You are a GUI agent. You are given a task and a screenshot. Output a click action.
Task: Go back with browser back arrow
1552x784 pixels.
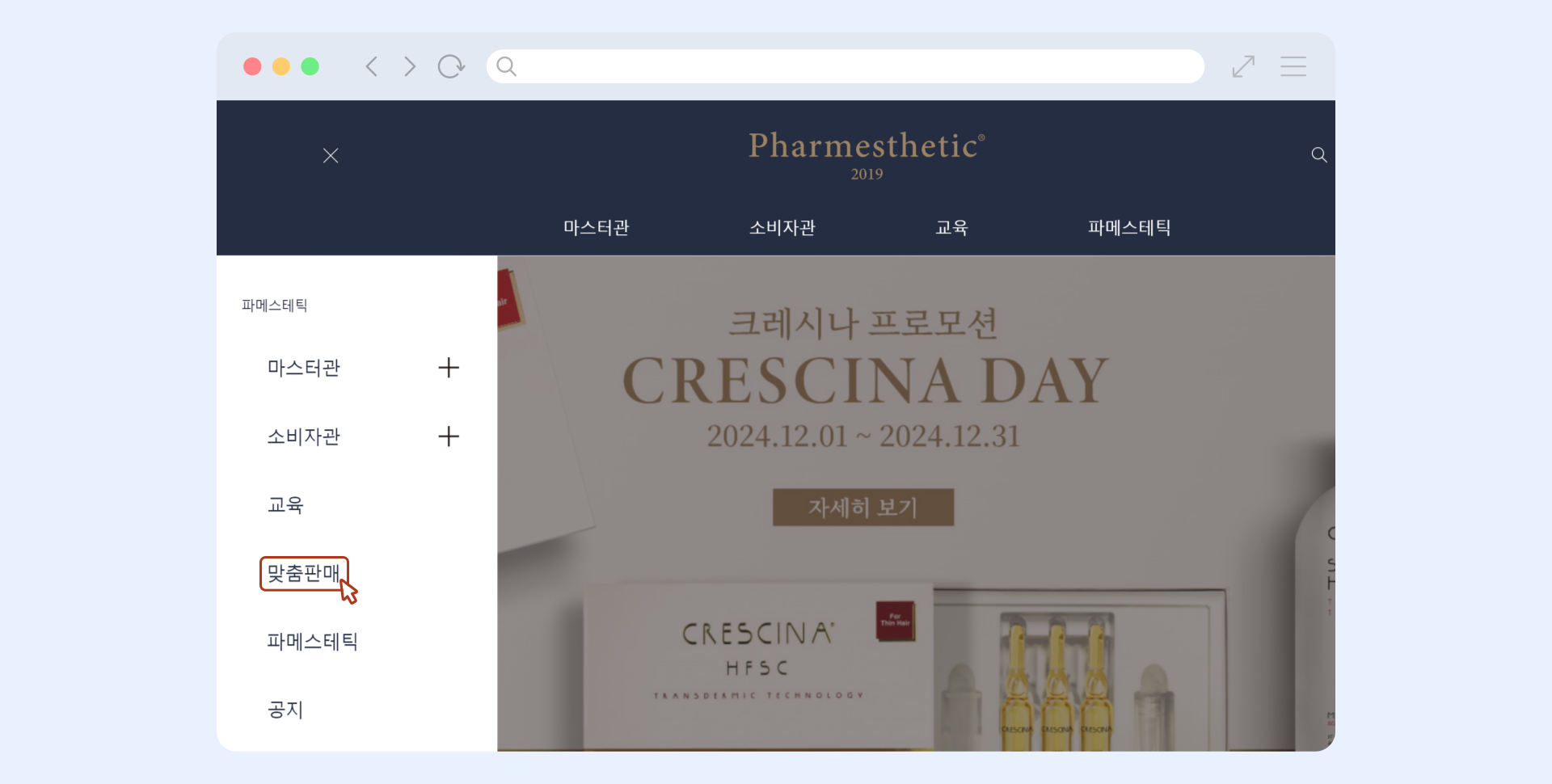pos(372,66)
